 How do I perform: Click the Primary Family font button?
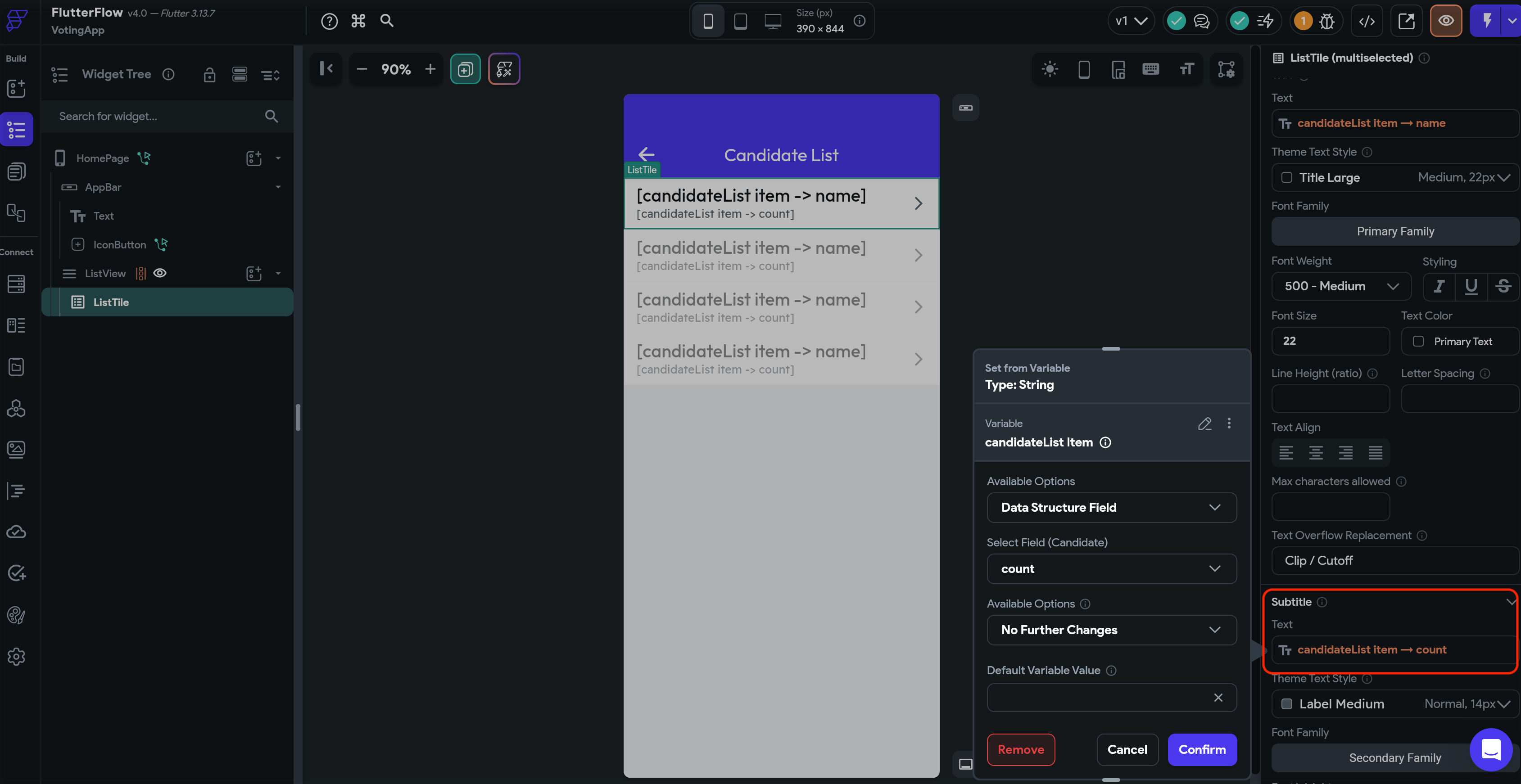[1395, 231]
